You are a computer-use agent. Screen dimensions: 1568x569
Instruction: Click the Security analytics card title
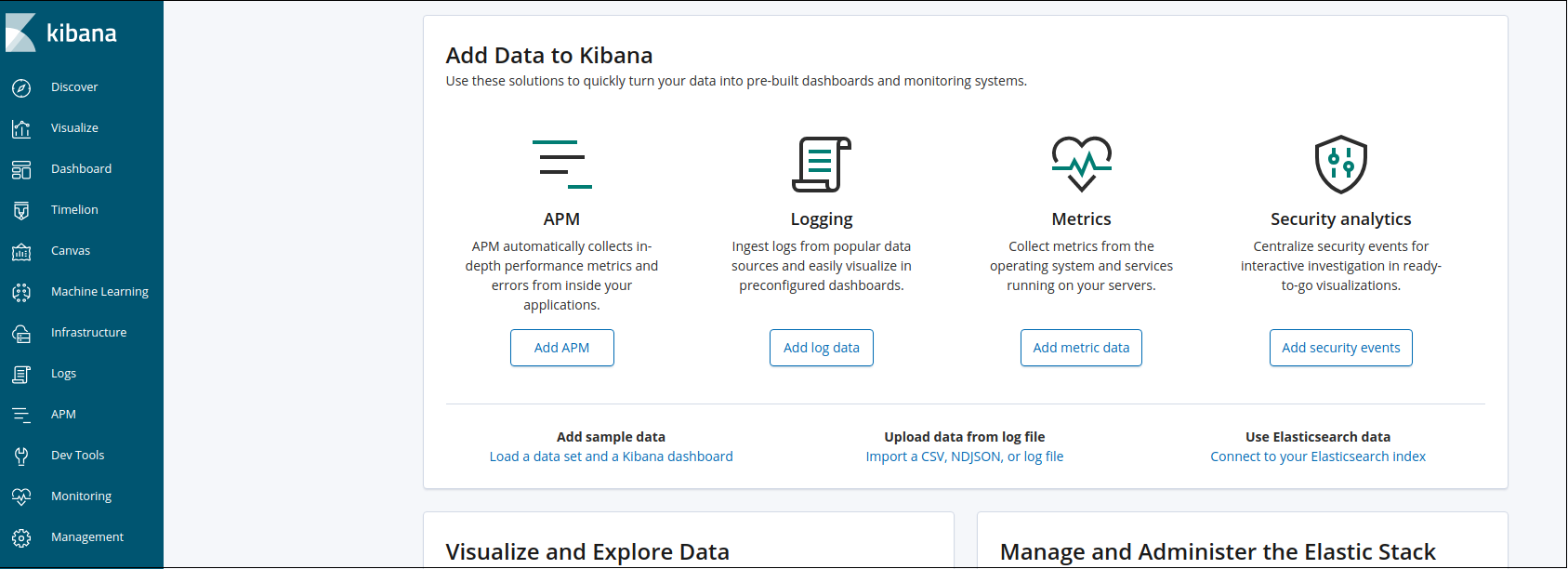(x=1341, y=219)
